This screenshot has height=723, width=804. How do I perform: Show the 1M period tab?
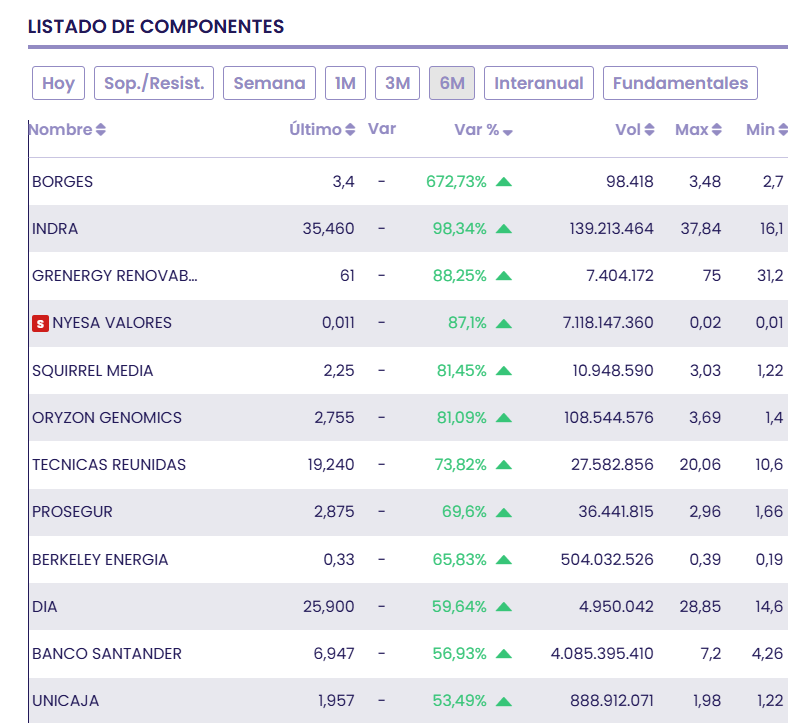[x=345, y=83]
